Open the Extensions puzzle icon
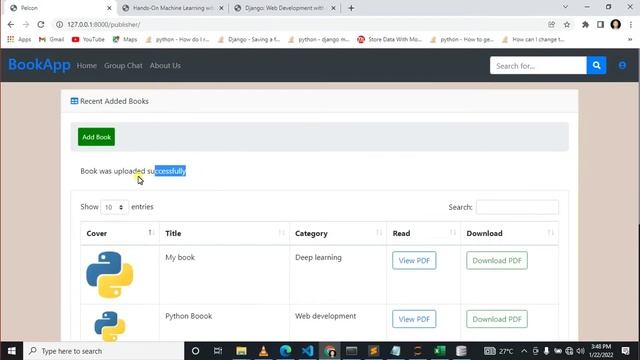This screenshot has height=360, width=640. click(585, 24)
